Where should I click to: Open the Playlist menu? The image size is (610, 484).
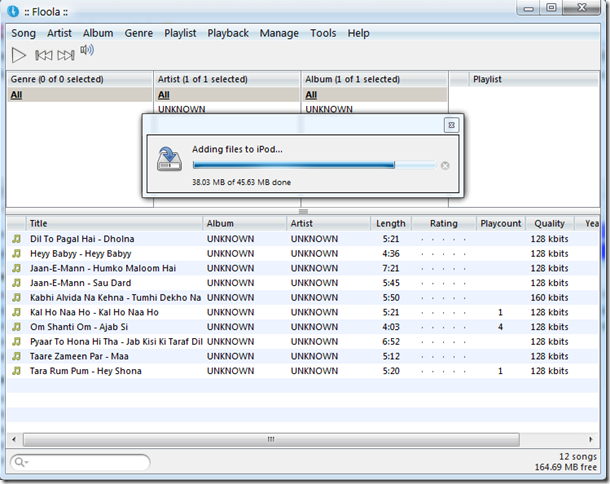tap(180, 33)
